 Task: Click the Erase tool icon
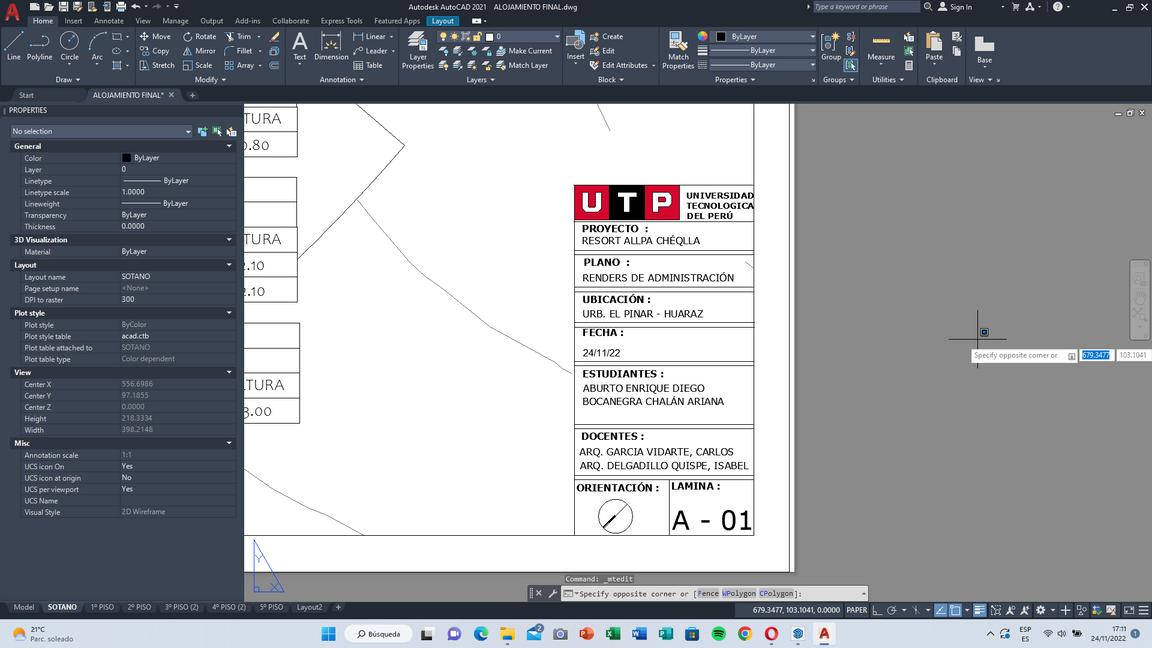274,36
